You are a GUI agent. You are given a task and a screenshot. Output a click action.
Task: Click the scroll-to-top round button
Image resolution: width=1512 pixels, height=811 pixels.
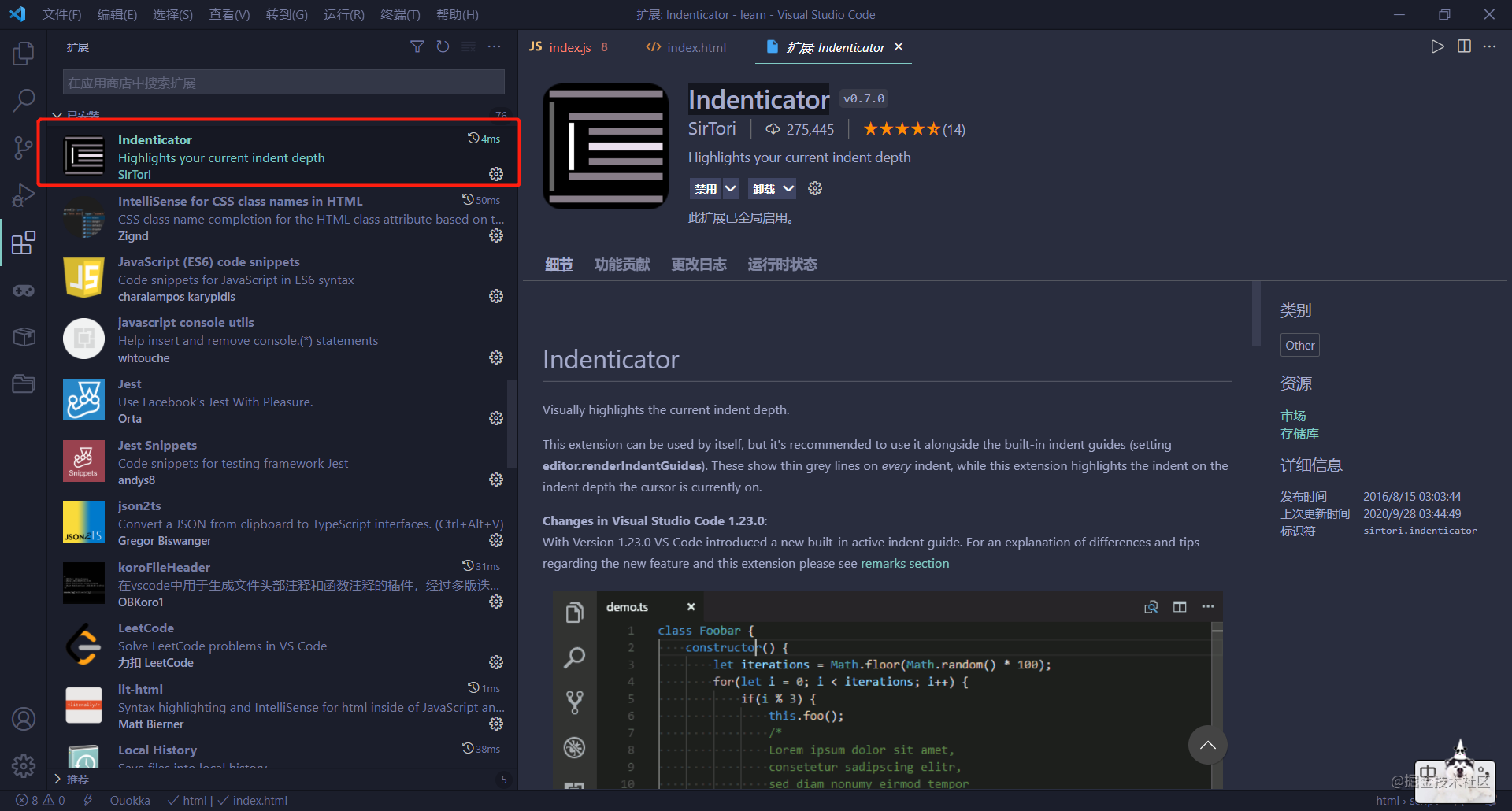[x=1207, y=745]
